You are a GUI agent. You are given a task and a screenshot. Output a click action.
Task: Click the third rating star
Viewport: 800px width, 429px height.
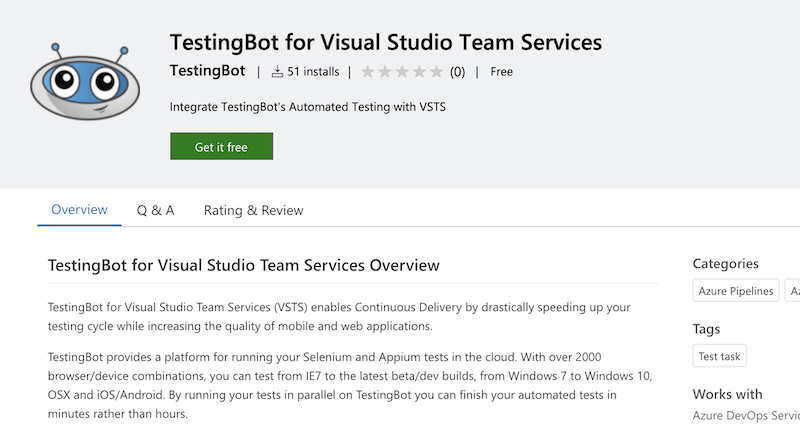pos(402,72)
